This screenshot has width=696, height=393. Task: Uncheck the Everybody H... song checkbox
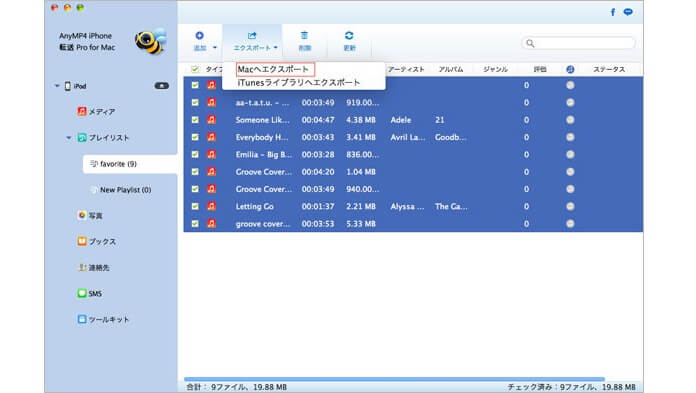tap(195, 137)
